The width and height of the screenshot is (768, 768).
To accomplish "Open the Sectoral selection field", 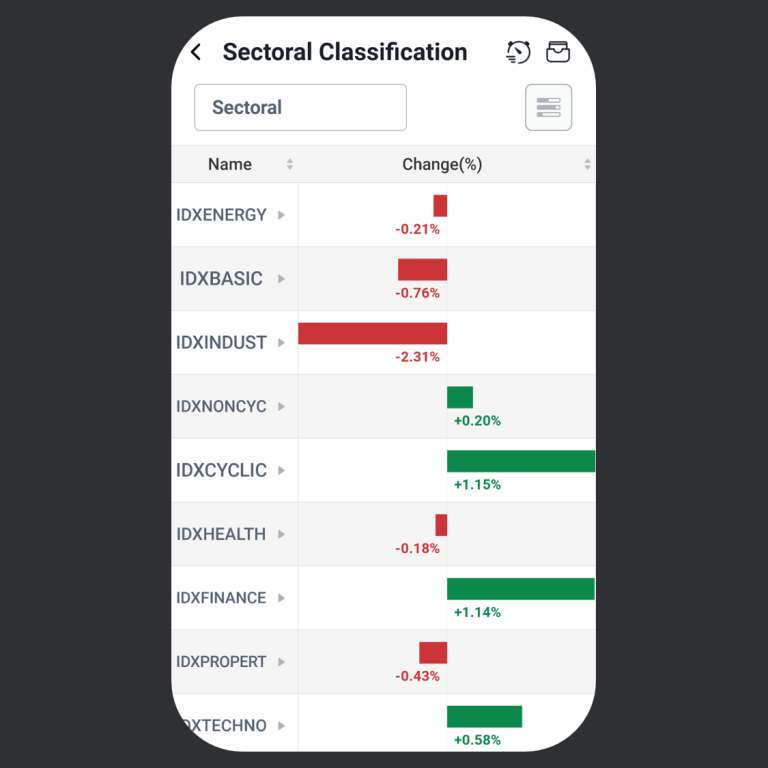I will [x=300, y=107].
